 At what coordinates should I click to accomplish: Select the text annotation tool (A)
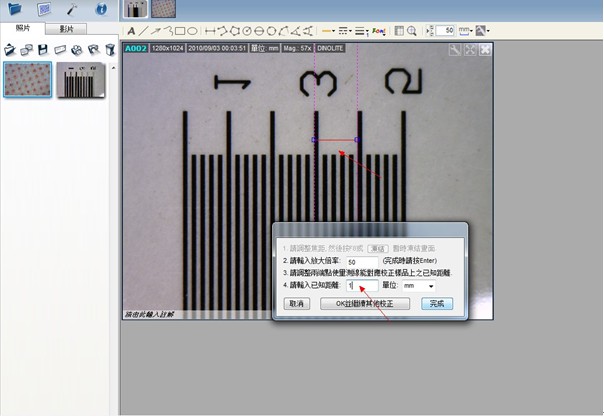pyautogui.click(x=131, y=31)
